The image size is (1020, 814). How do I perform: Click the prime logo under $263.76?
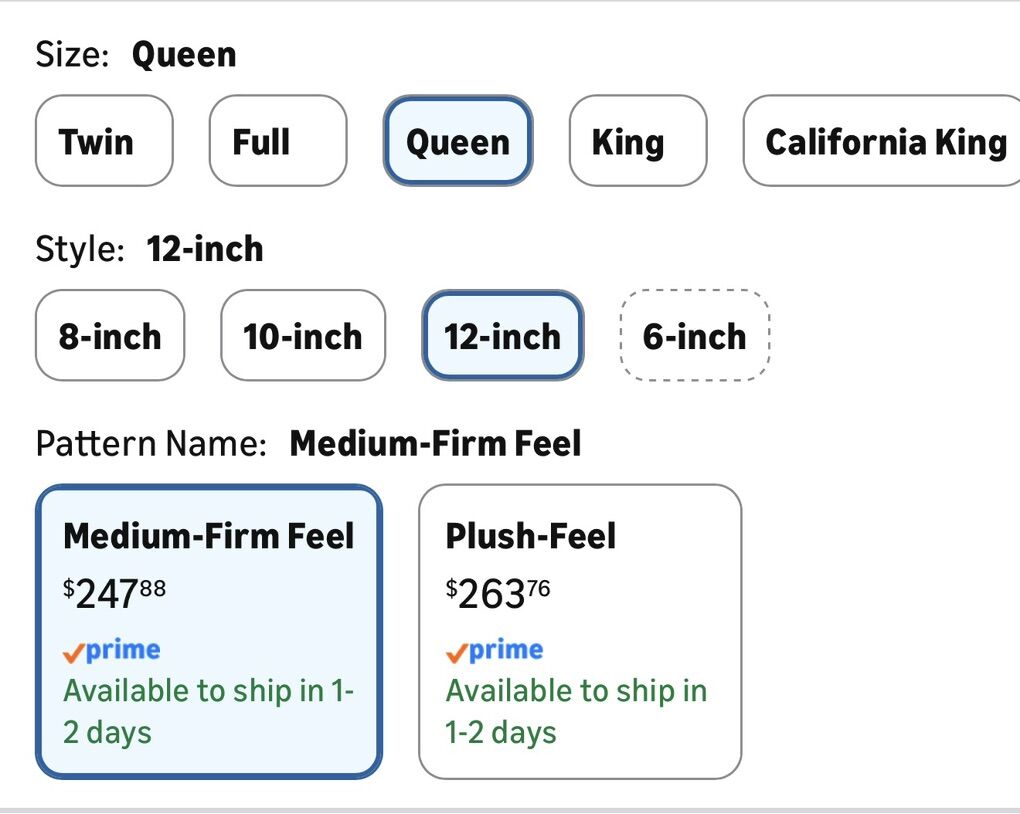point(495,651)
